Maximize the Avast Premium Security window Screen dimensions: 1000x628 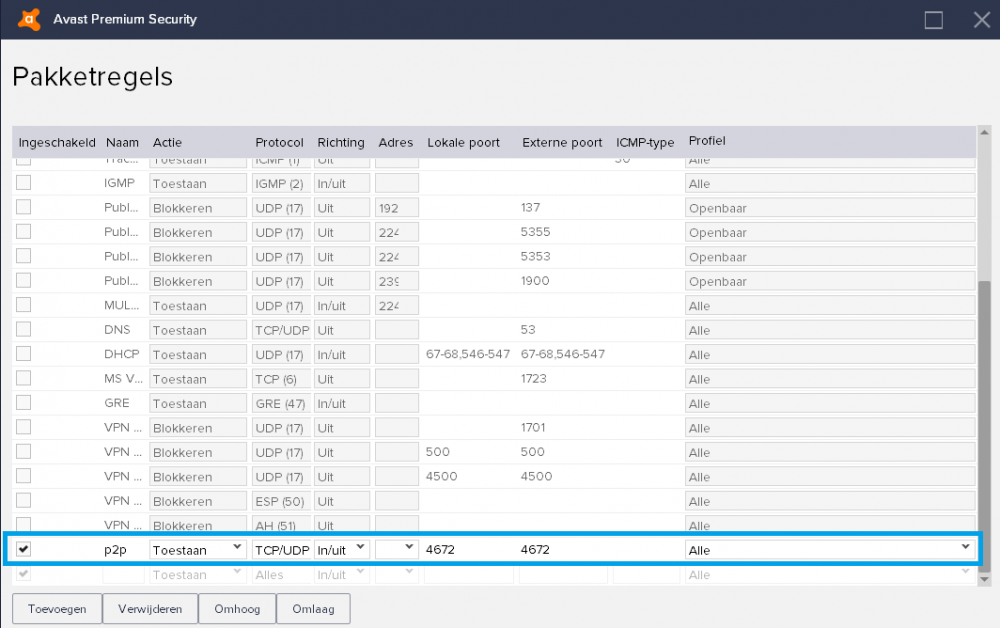click(x=934, y=20)
